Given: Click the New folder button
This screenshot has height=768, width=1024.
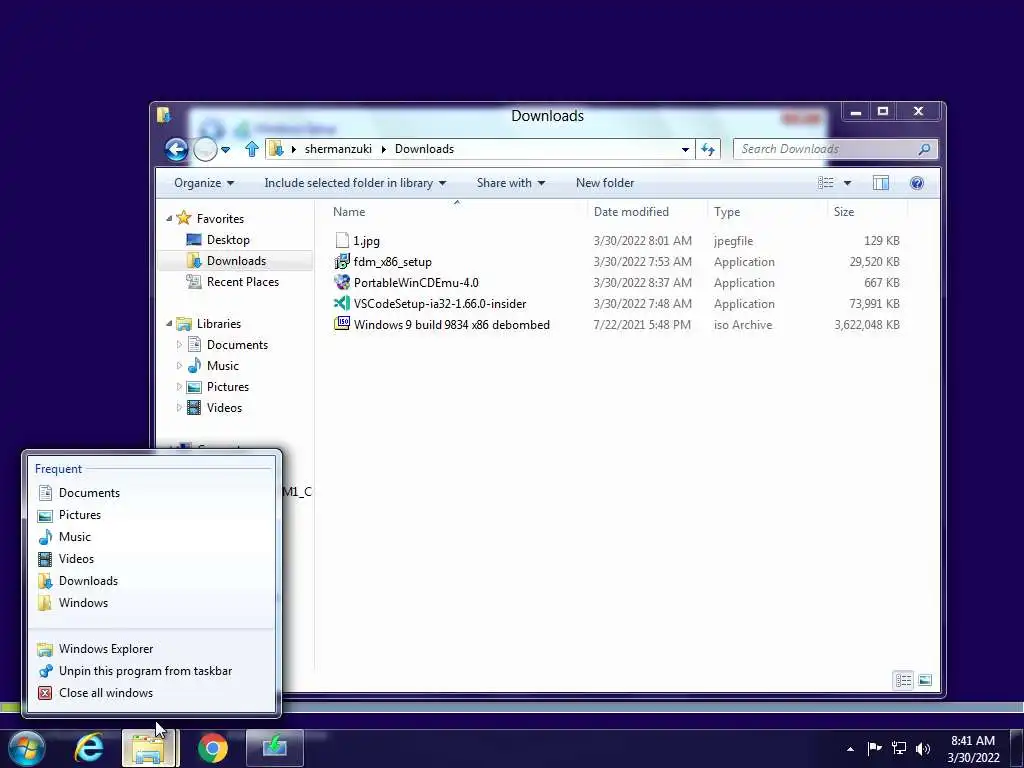Looking at the screenshot, I should tap(605, 183).
